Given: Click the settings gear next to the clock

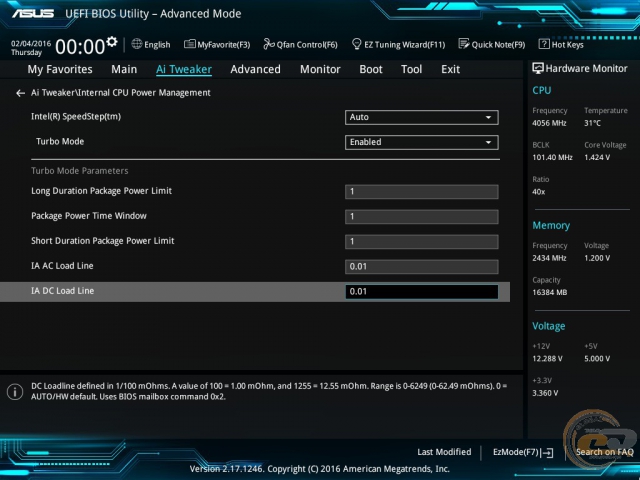Looking at the screenshot, I should [x=112, y=42].
